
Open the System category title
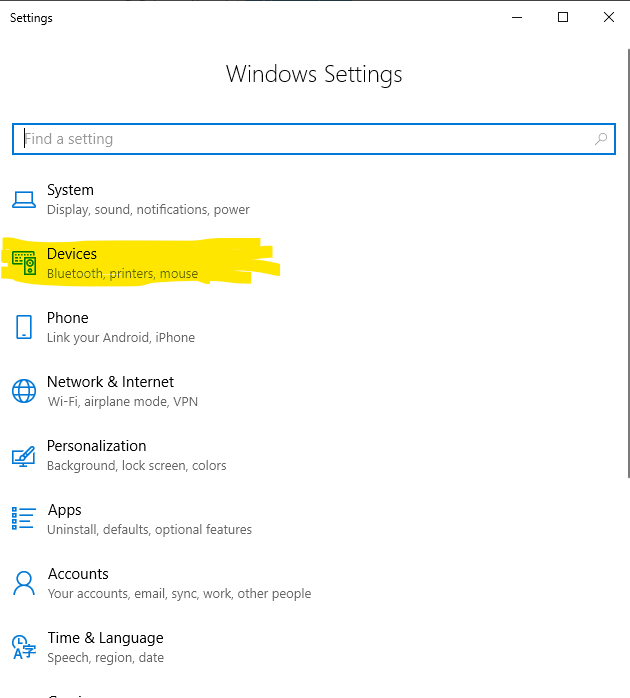pos(70,190)
